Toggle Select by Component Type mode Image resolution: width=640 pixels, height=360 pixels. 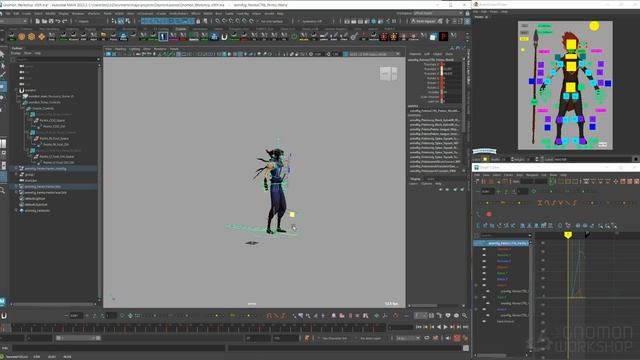(128, 21)
